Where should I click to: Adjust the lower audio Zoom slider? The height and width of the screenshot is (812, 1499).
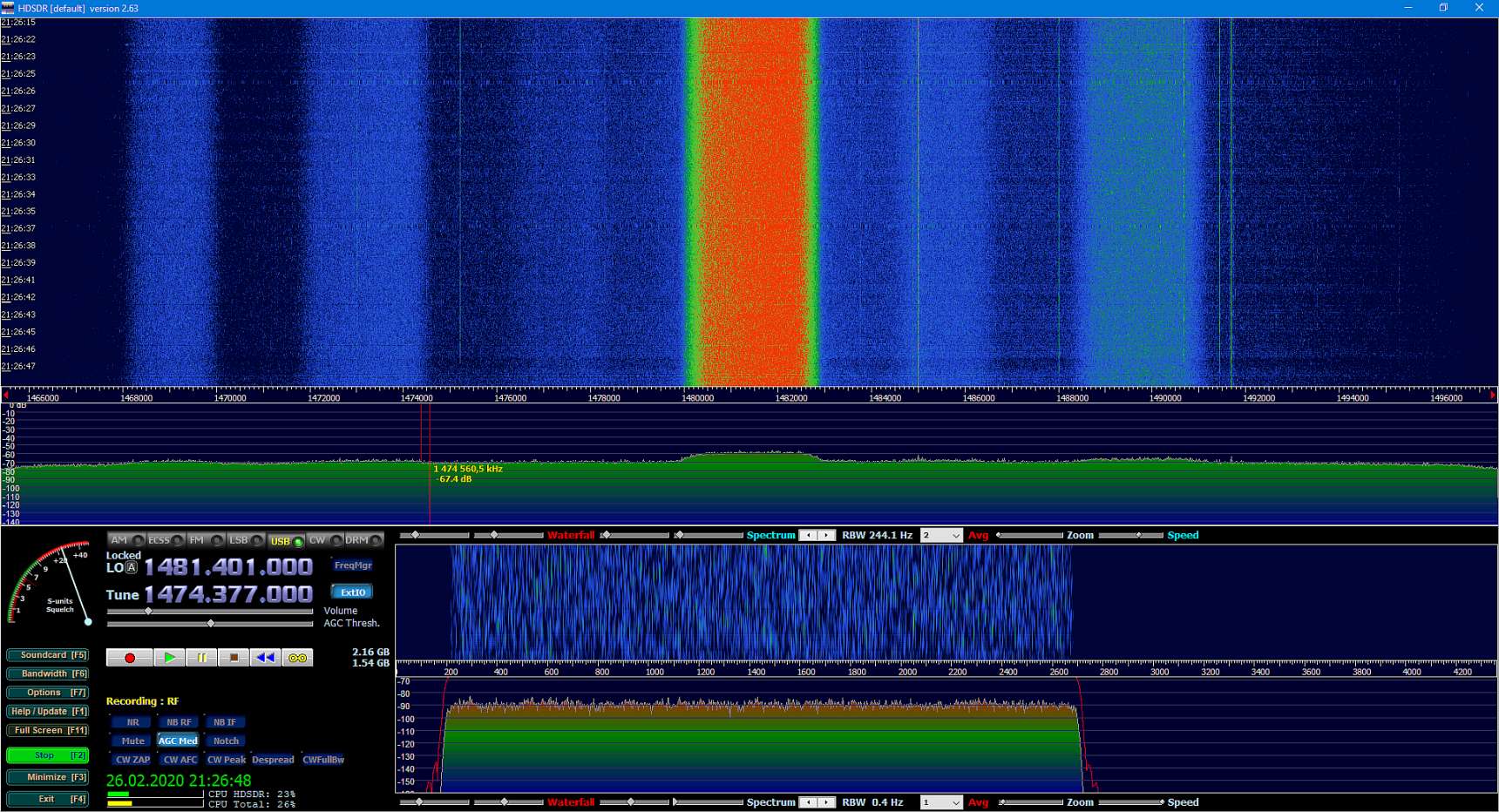1032,802
